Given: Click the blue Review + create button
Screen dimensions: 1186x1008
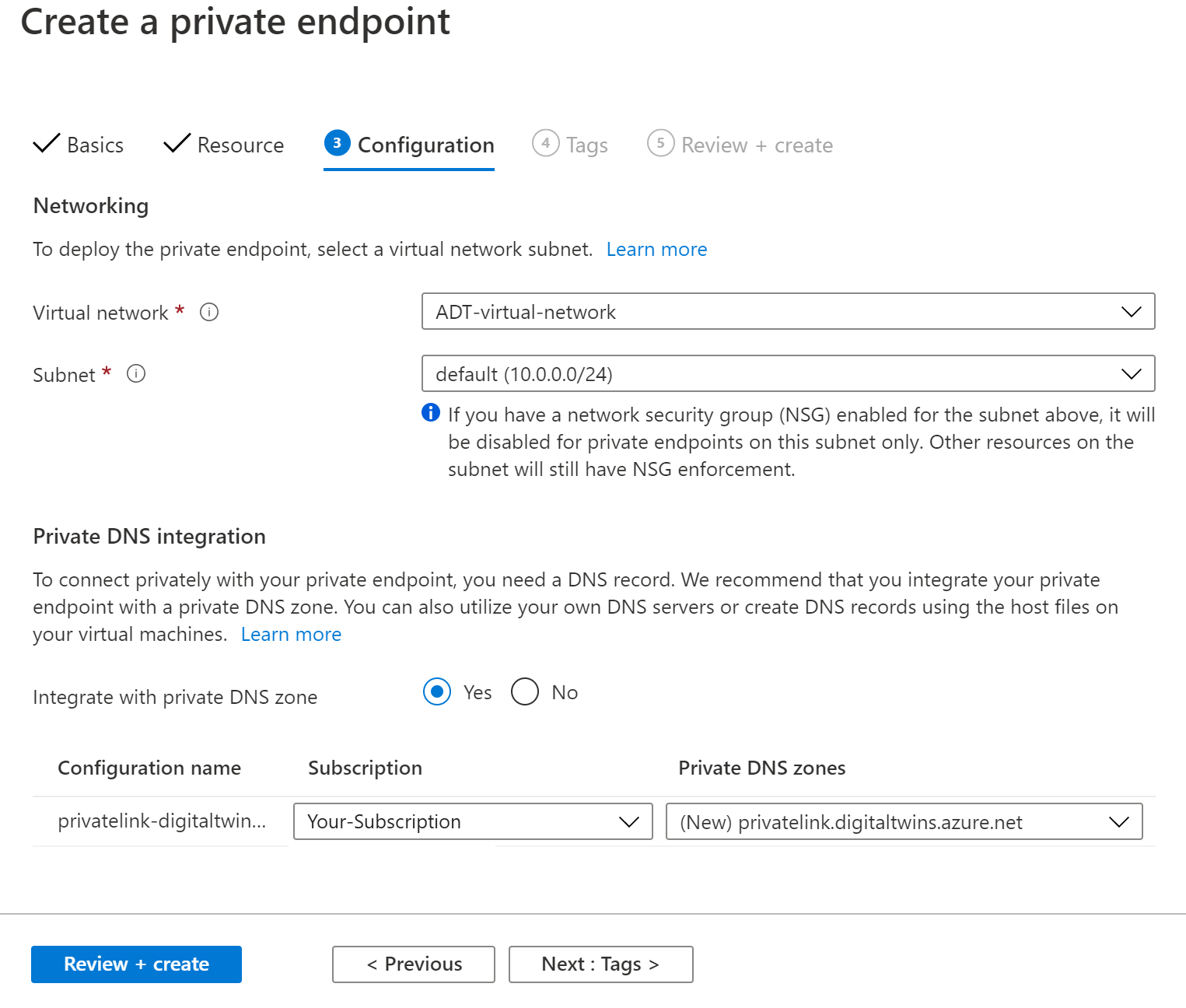Looking at the screenshot, I should click(136, 964).
